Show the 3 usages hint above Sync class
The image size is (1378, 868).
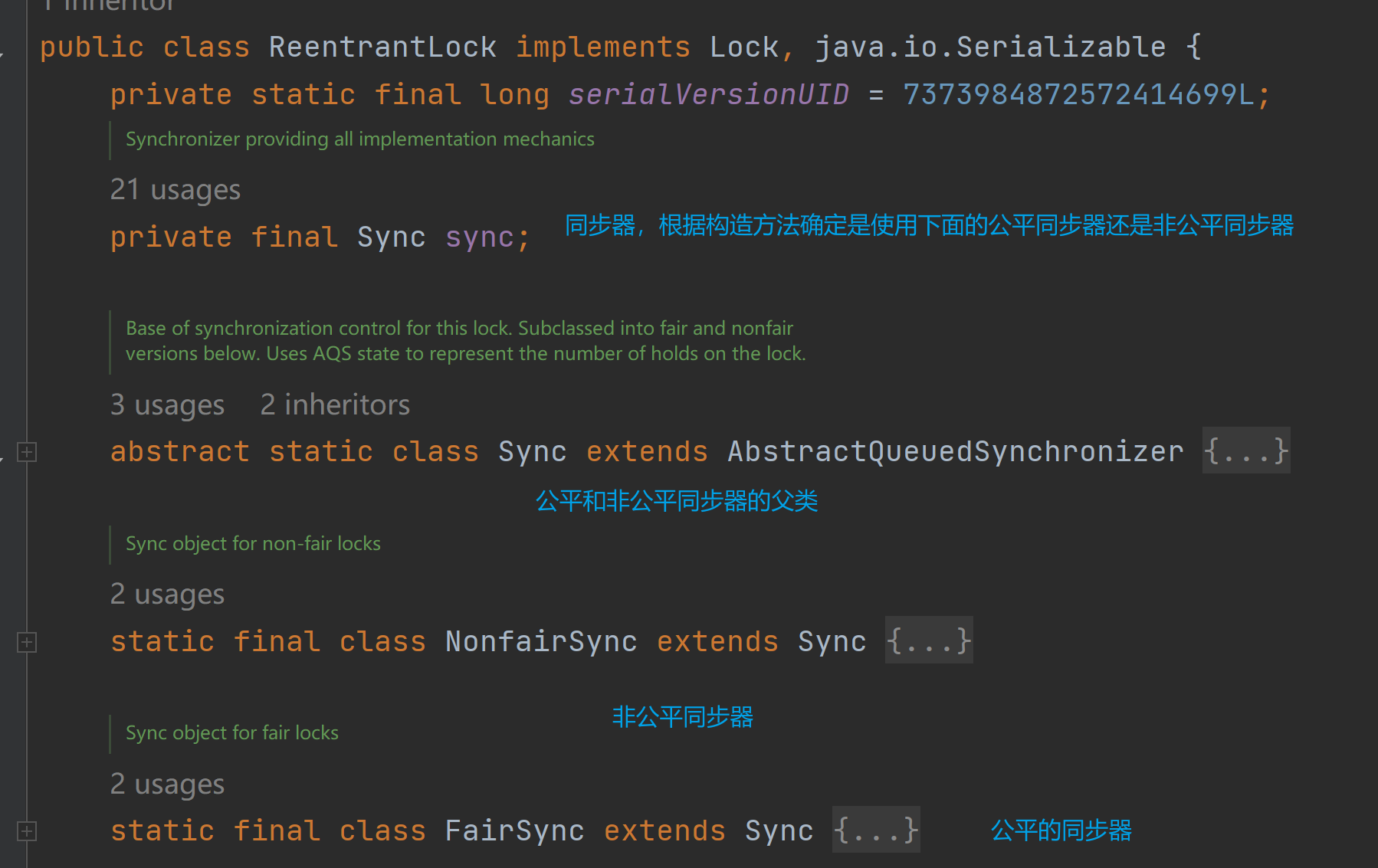pyautogui.click(x=167, y=405)
